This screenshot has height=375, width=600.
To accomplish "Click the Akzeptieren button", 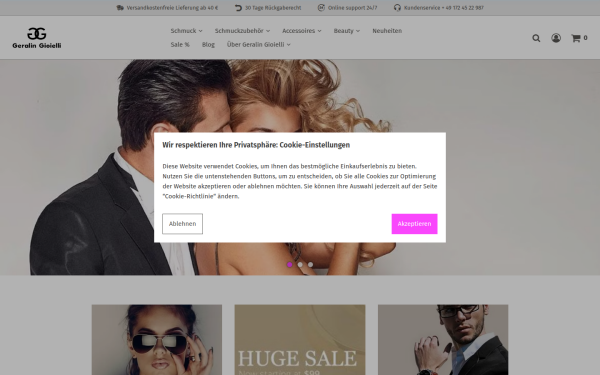I will coord(414,224).
